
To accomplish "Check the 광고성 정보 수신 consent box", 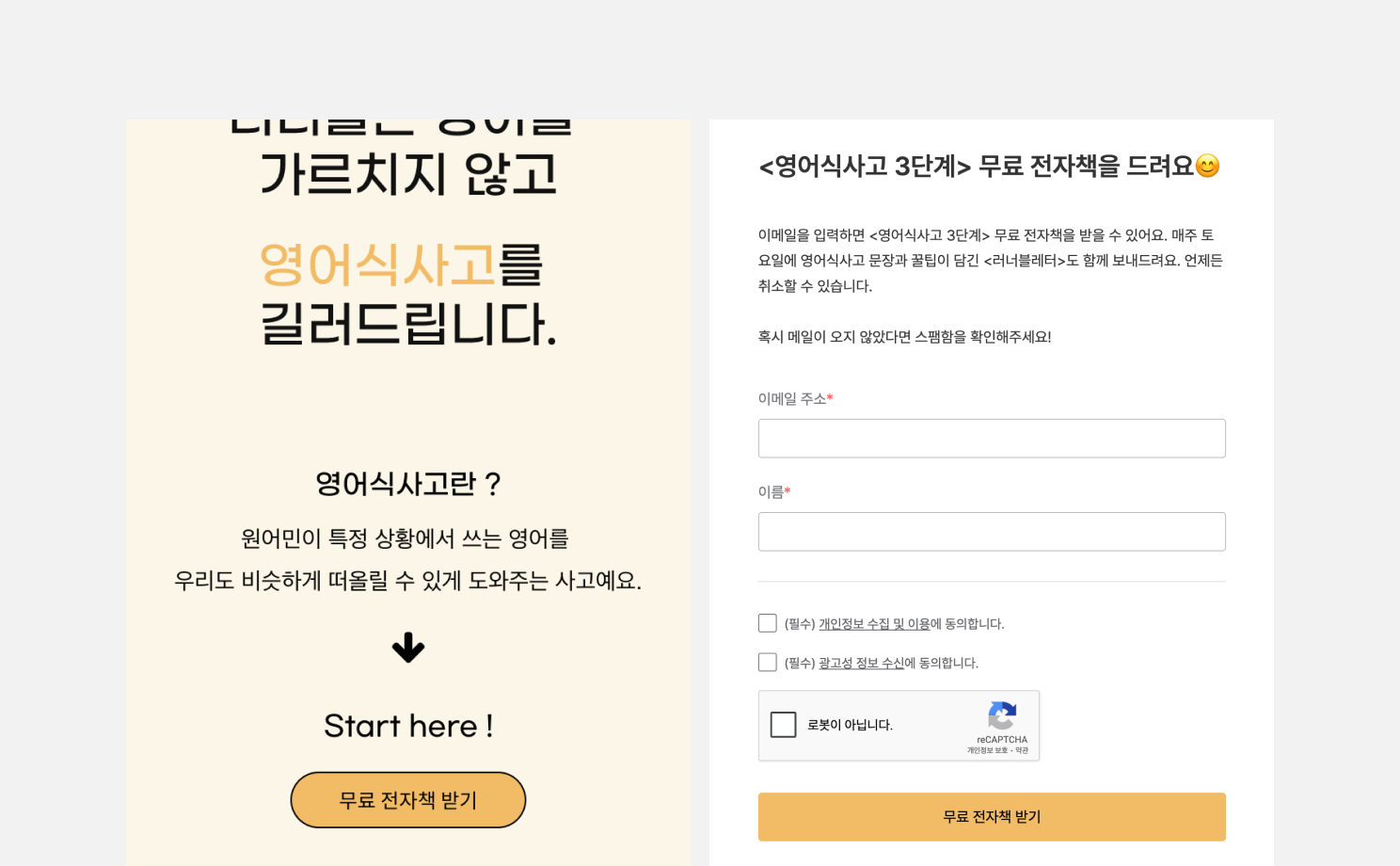I will coord(767,662).
